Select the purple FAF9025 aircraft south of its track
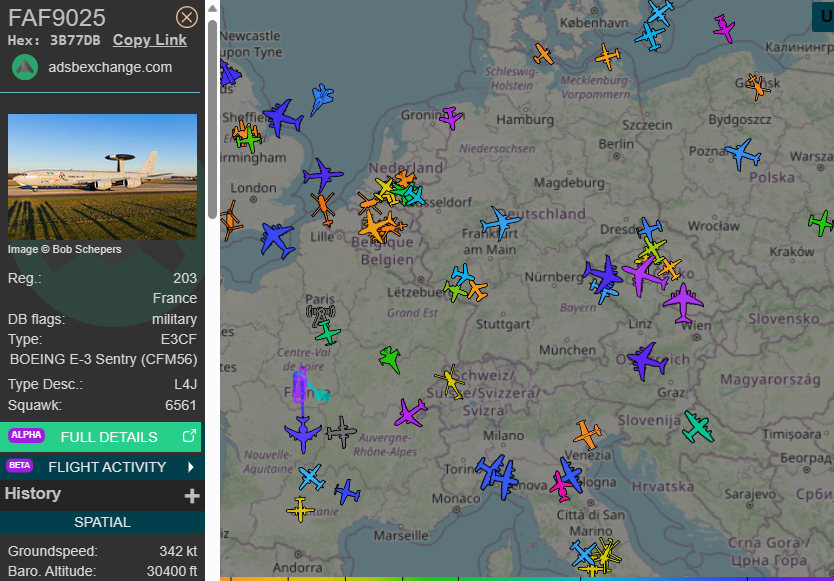Image resolution: width=834 pixels, height=581 pixels. [303, 434]
